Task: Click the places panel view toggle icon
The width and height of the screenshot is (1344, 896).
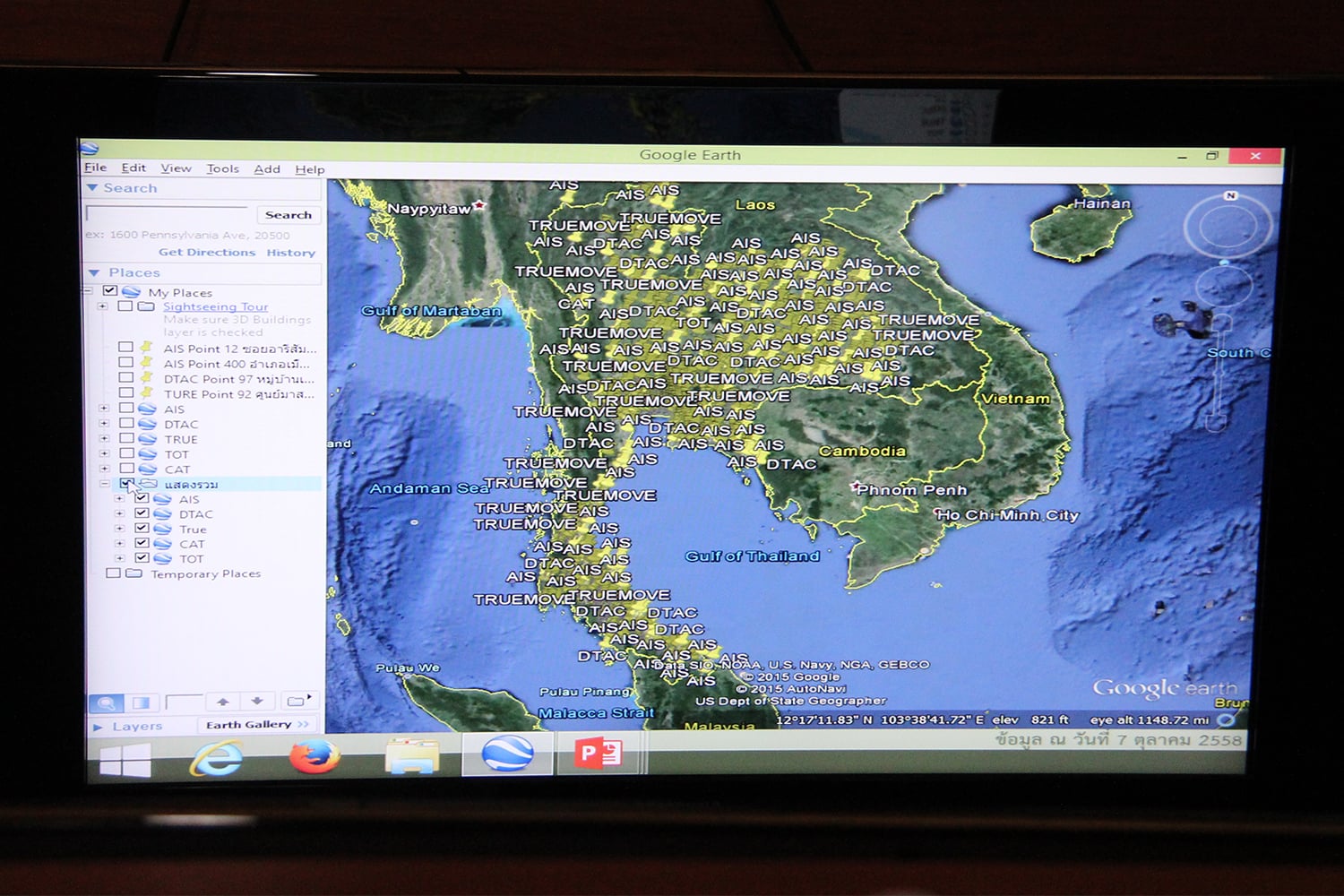Action: (x=141, y=702)
